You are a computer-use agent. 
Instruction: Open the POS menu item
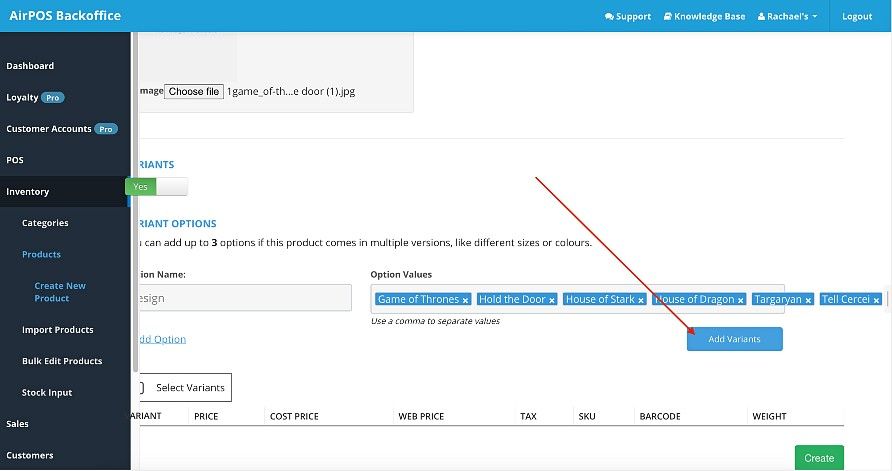point(15,160)
